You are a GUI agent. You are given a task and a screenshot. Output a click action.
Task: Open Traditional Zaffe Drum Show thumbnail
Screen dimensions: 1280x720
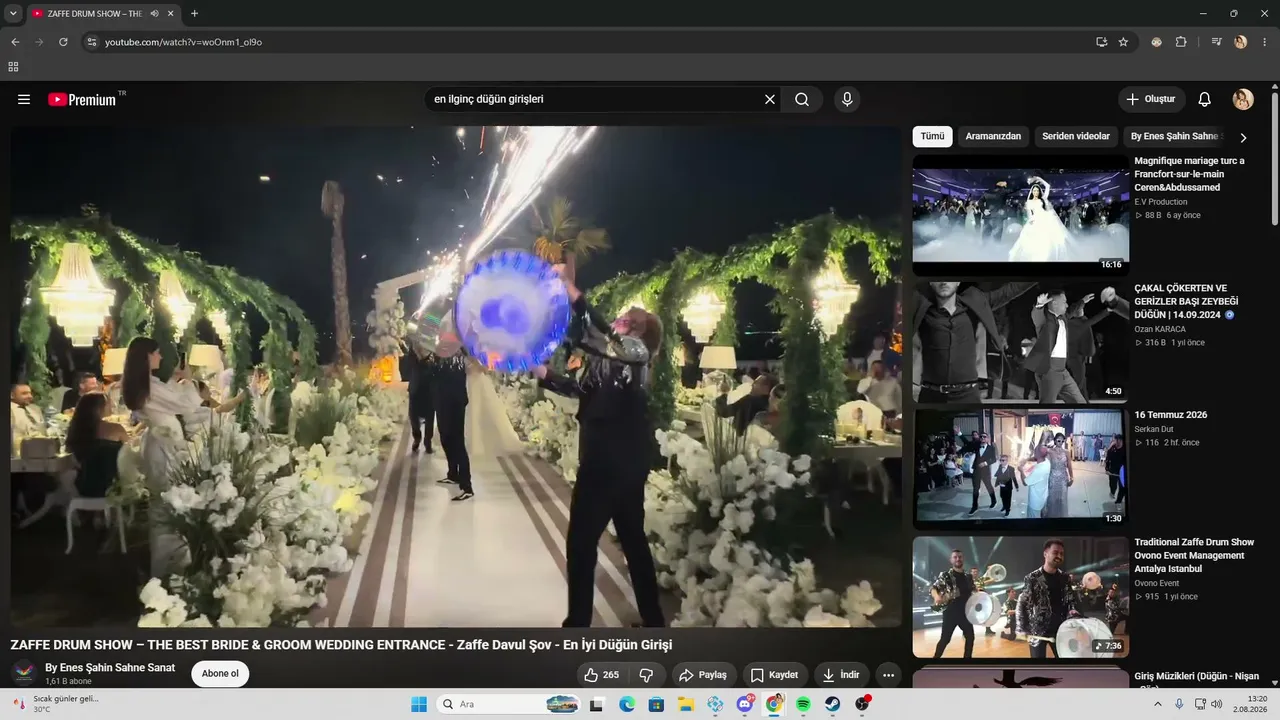tap(1021, 597)
